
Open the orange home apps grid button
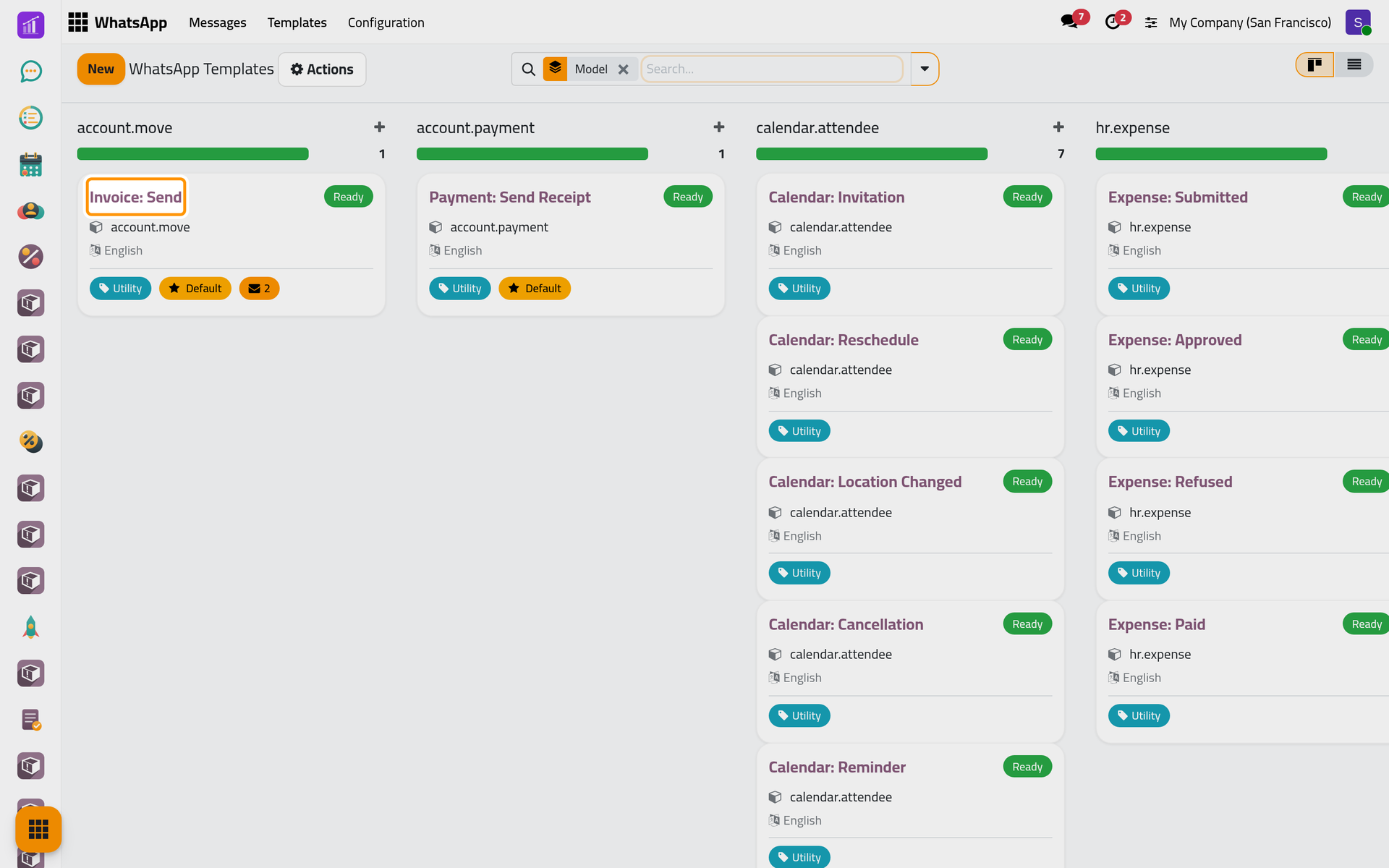(x=38, y=829)
